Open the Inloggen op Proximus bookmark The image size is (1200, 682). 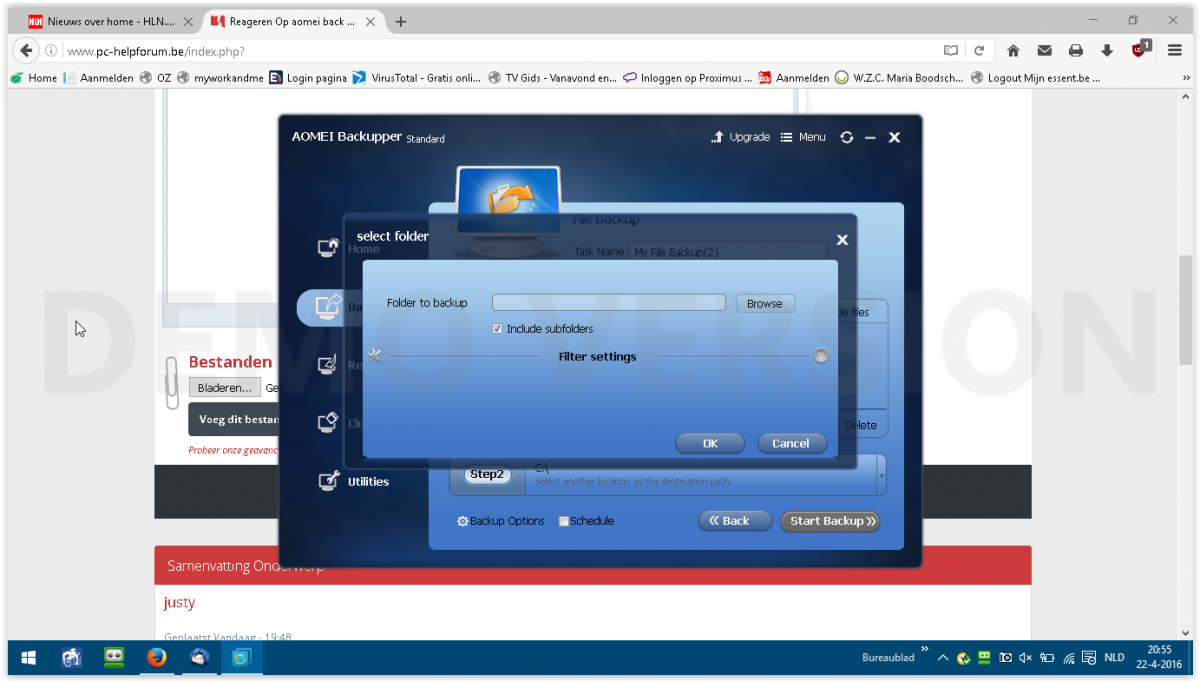(688, 78)
